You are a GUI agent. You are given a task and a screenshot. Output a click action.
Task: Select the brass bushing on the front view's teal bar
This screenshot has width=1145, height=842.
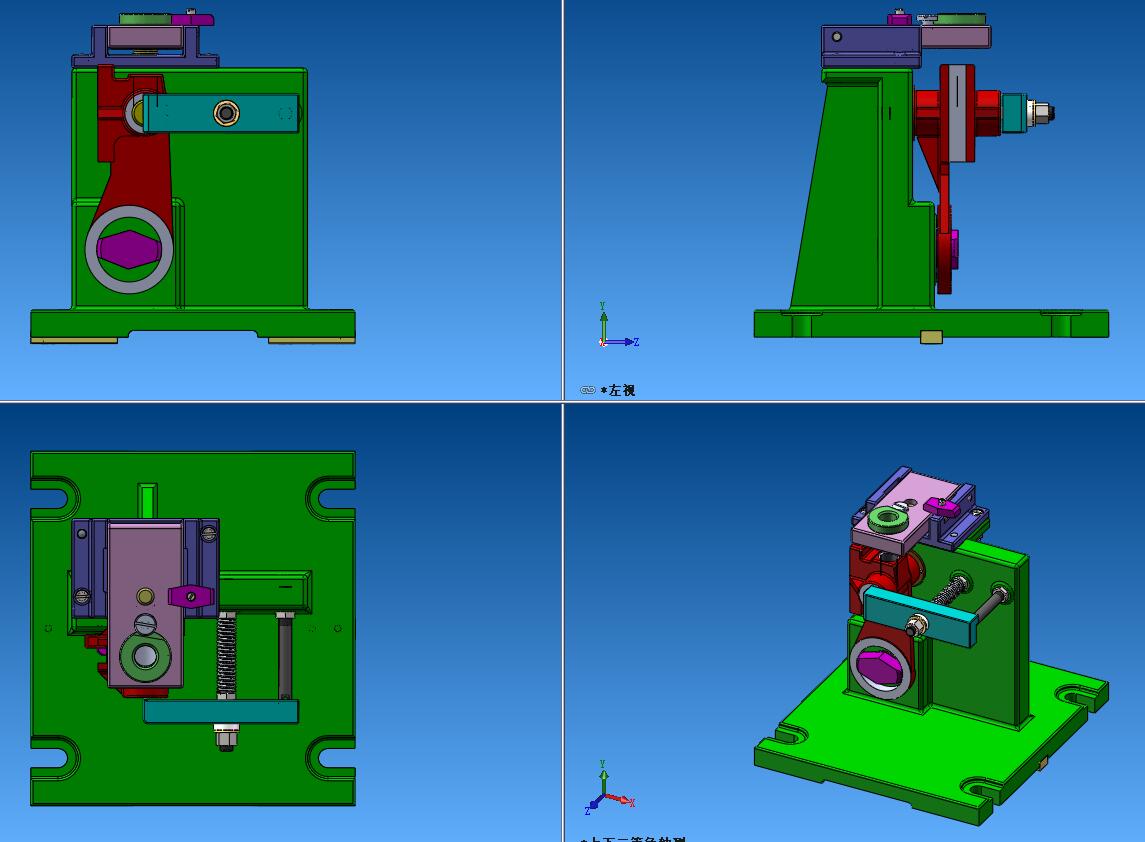coord(227,114)
